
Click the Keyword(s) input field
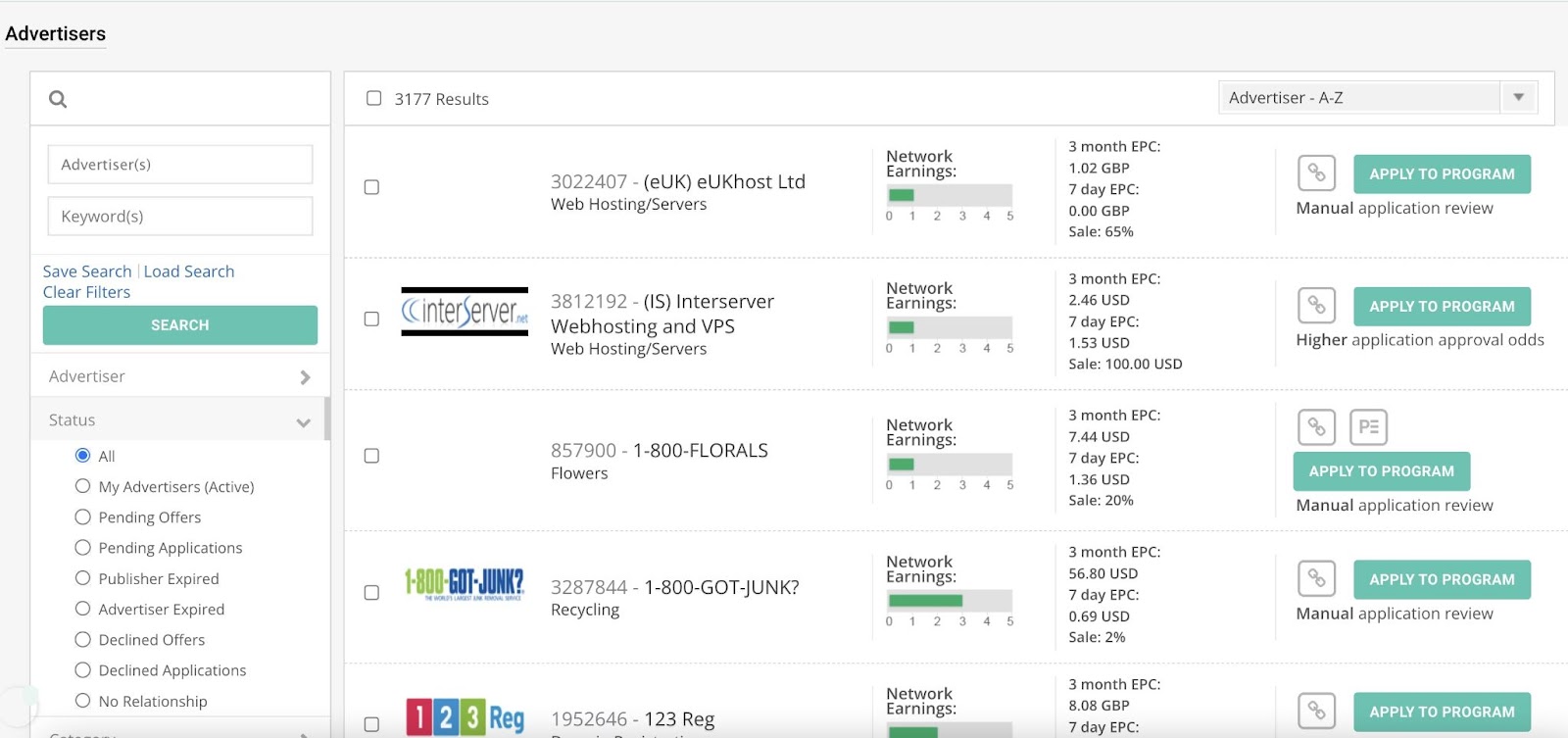coord(180,217)
